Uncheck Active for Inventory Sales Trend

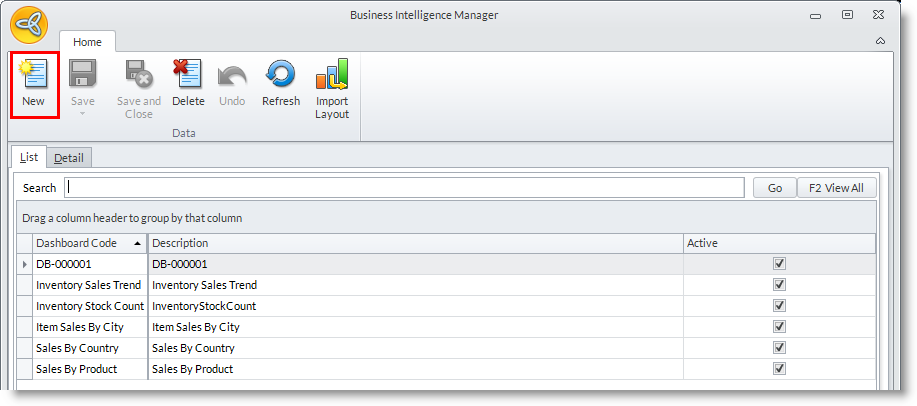(780, 285)
